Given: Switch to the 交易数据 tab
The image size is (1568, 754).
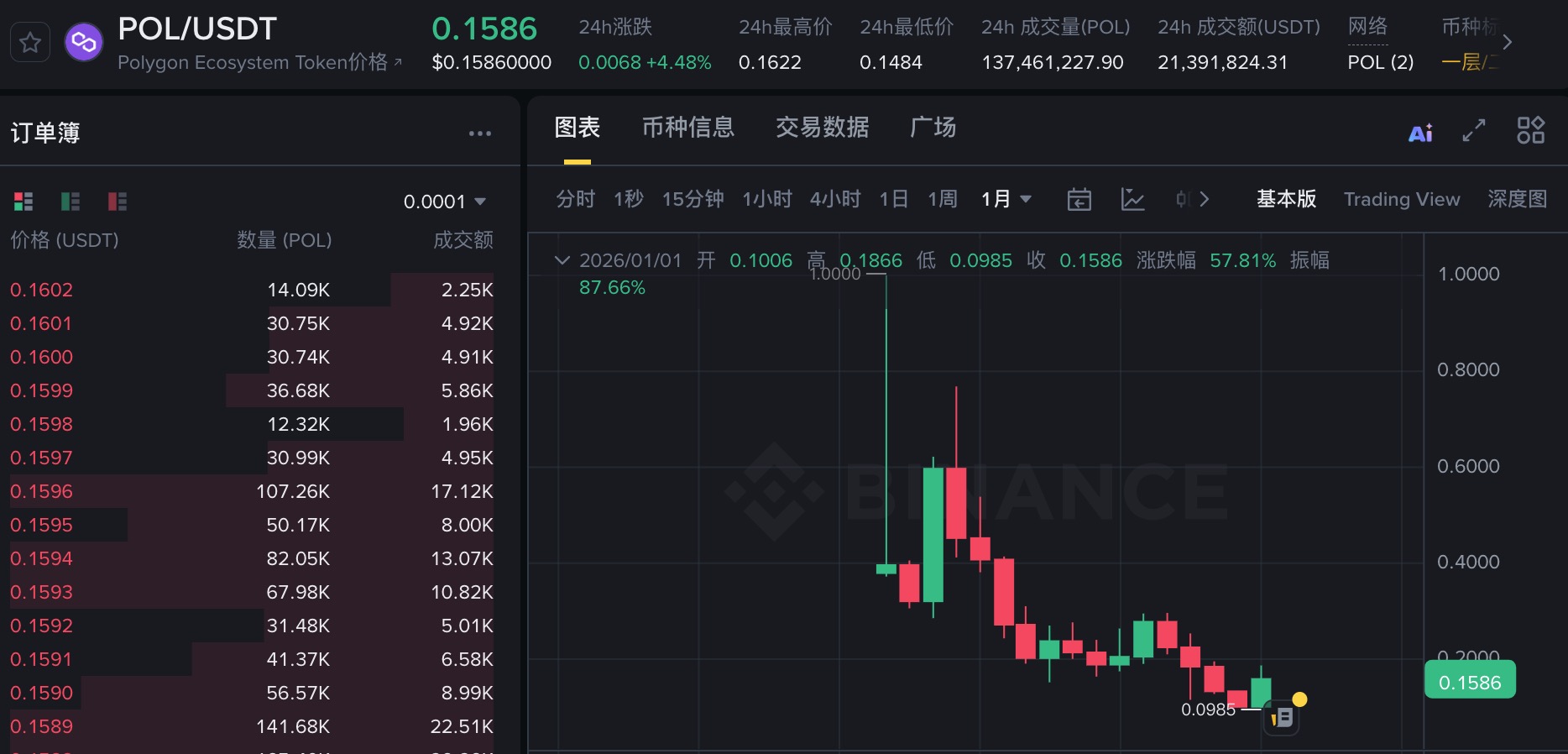Looking at the screenshot, I should 822,128.
